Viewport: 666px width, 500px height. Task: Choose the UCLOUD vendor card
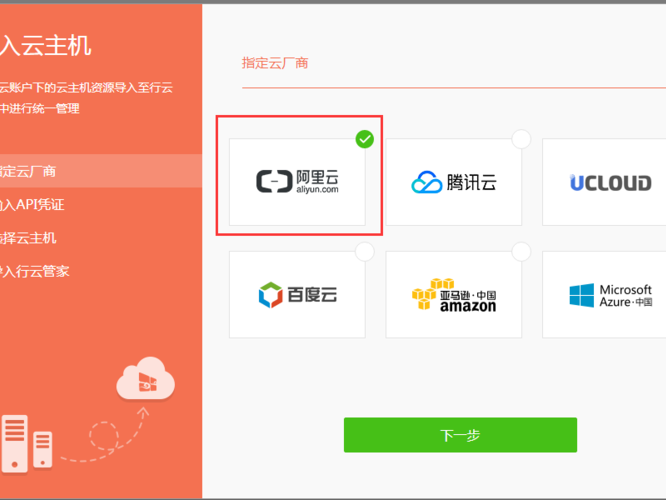[x=604, y=182]
